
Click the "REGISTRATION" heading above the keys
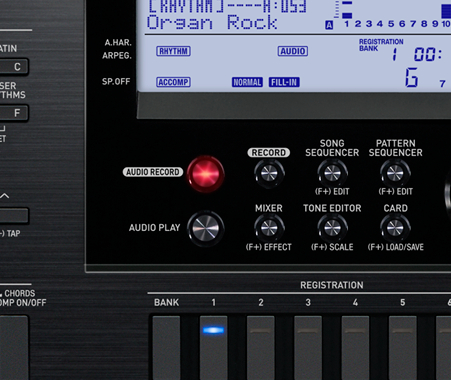click(332, 285)
